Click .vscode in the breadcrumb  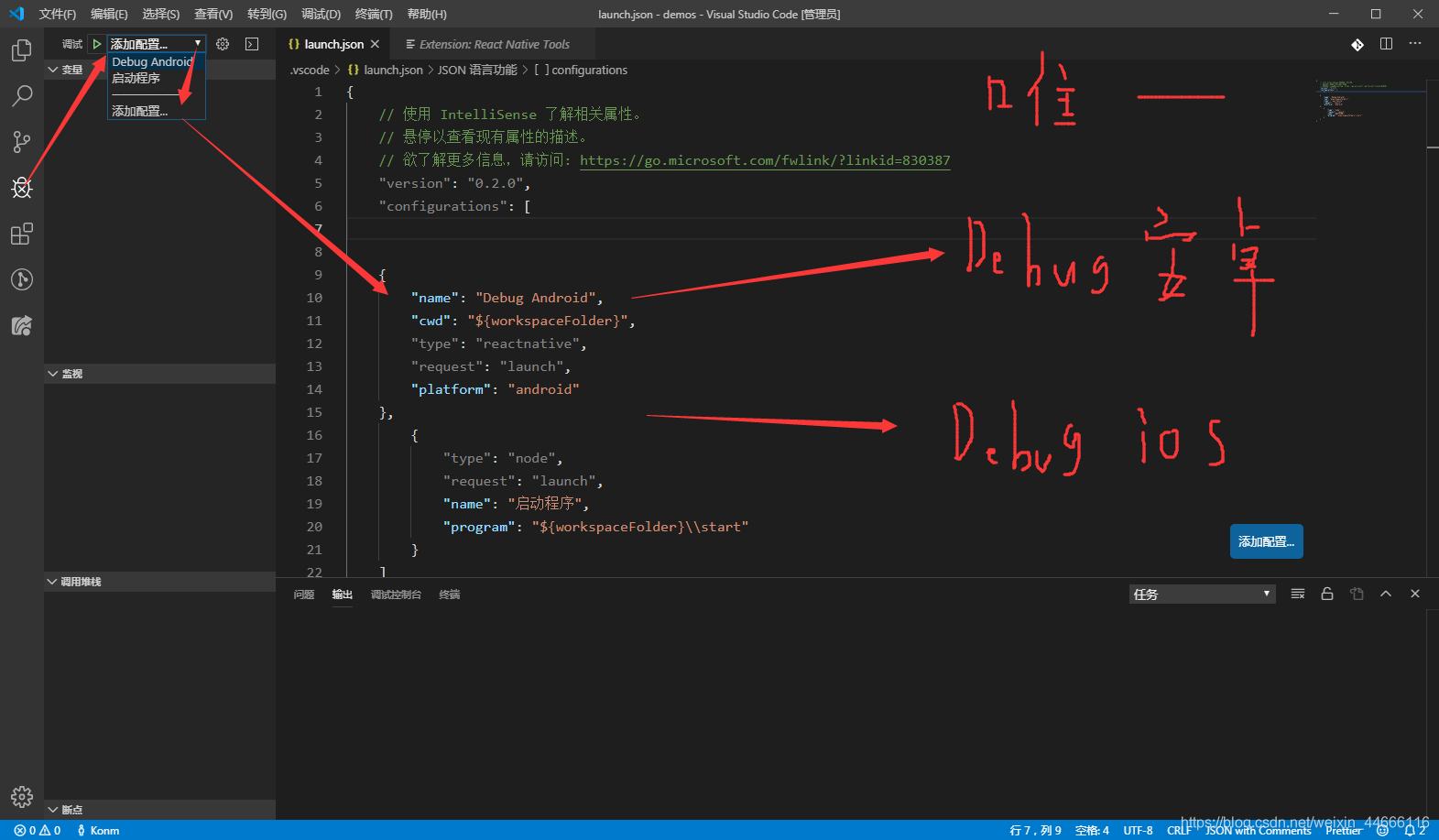click(310, 70)
